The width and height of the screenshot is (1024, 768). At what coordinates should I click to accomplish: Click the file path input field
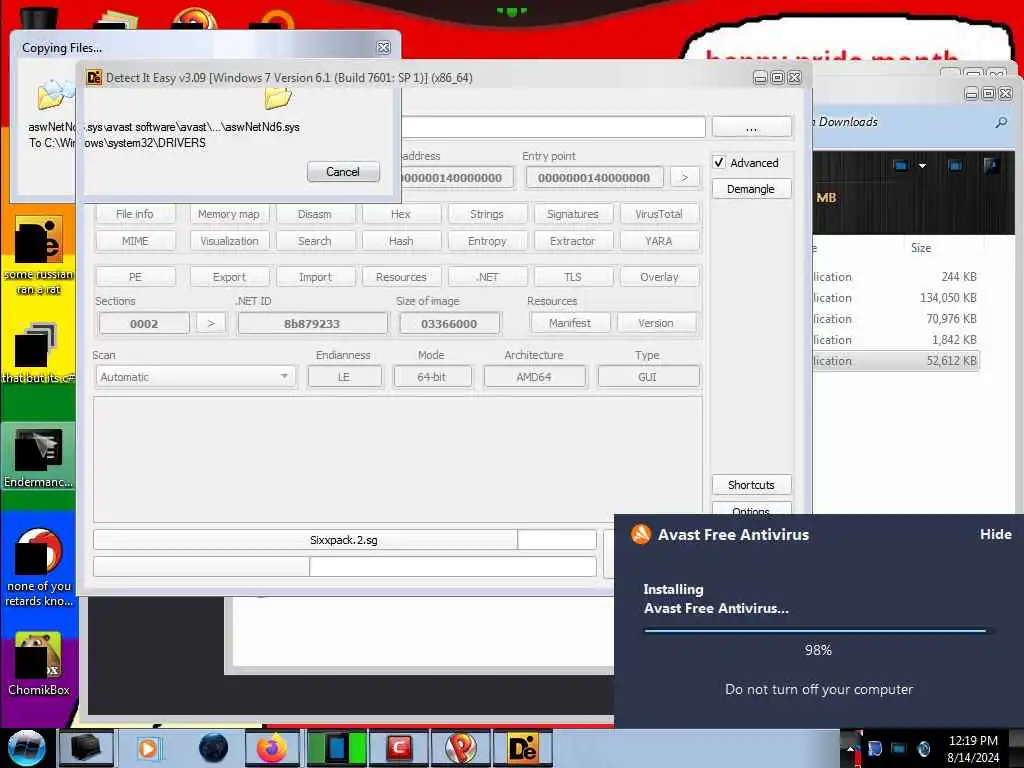(x=553, y=127)
